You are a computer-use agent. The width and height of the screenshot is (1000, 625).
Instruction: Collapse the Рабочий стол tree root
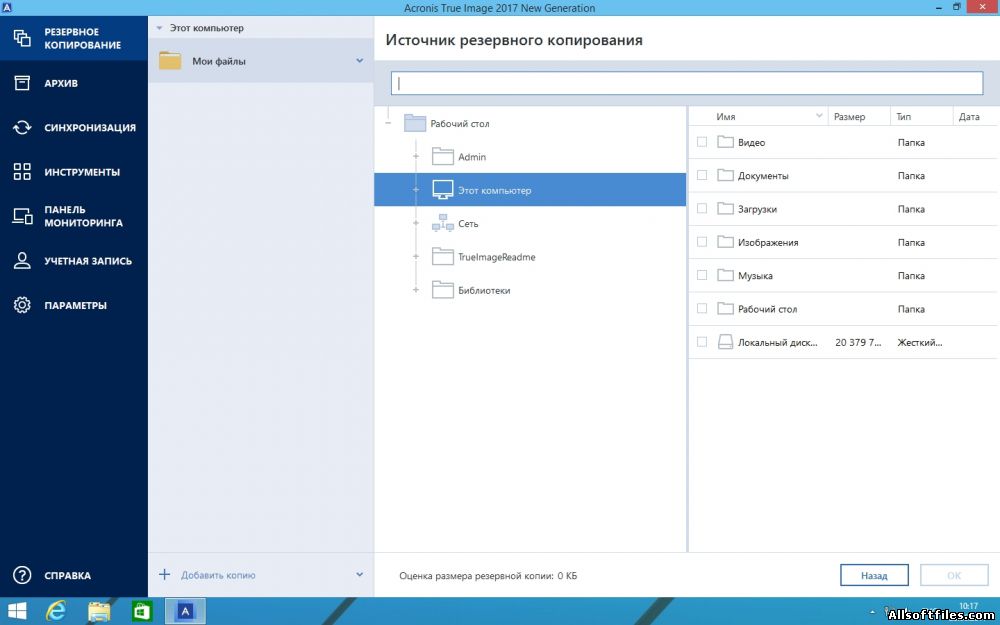[x=388, y=124]
